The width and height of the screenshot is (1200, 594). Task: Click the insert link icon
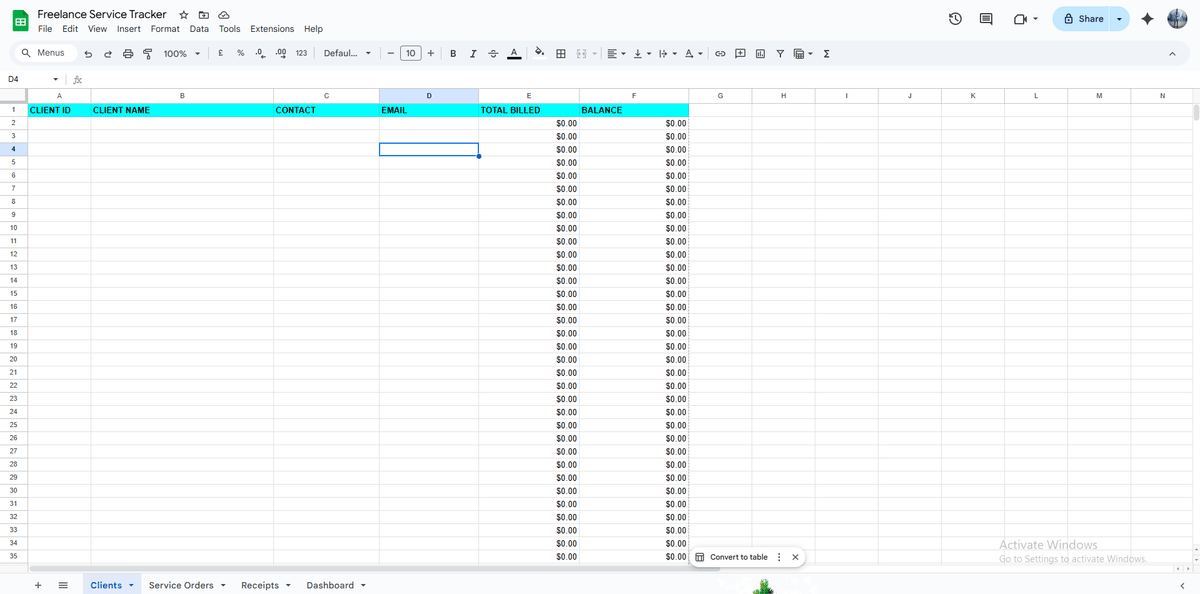[719, 54]
